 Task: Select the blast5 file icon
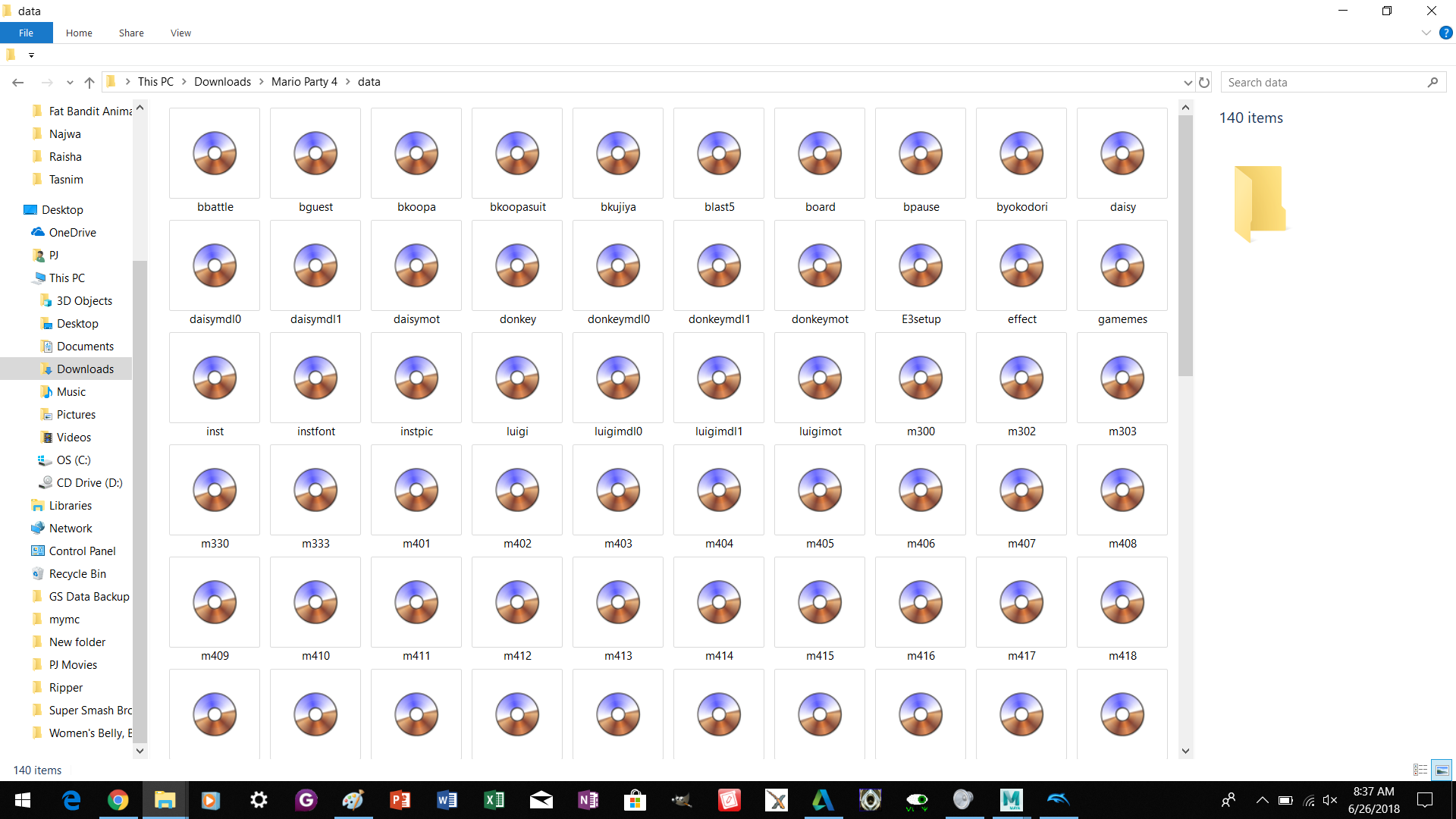719,154
